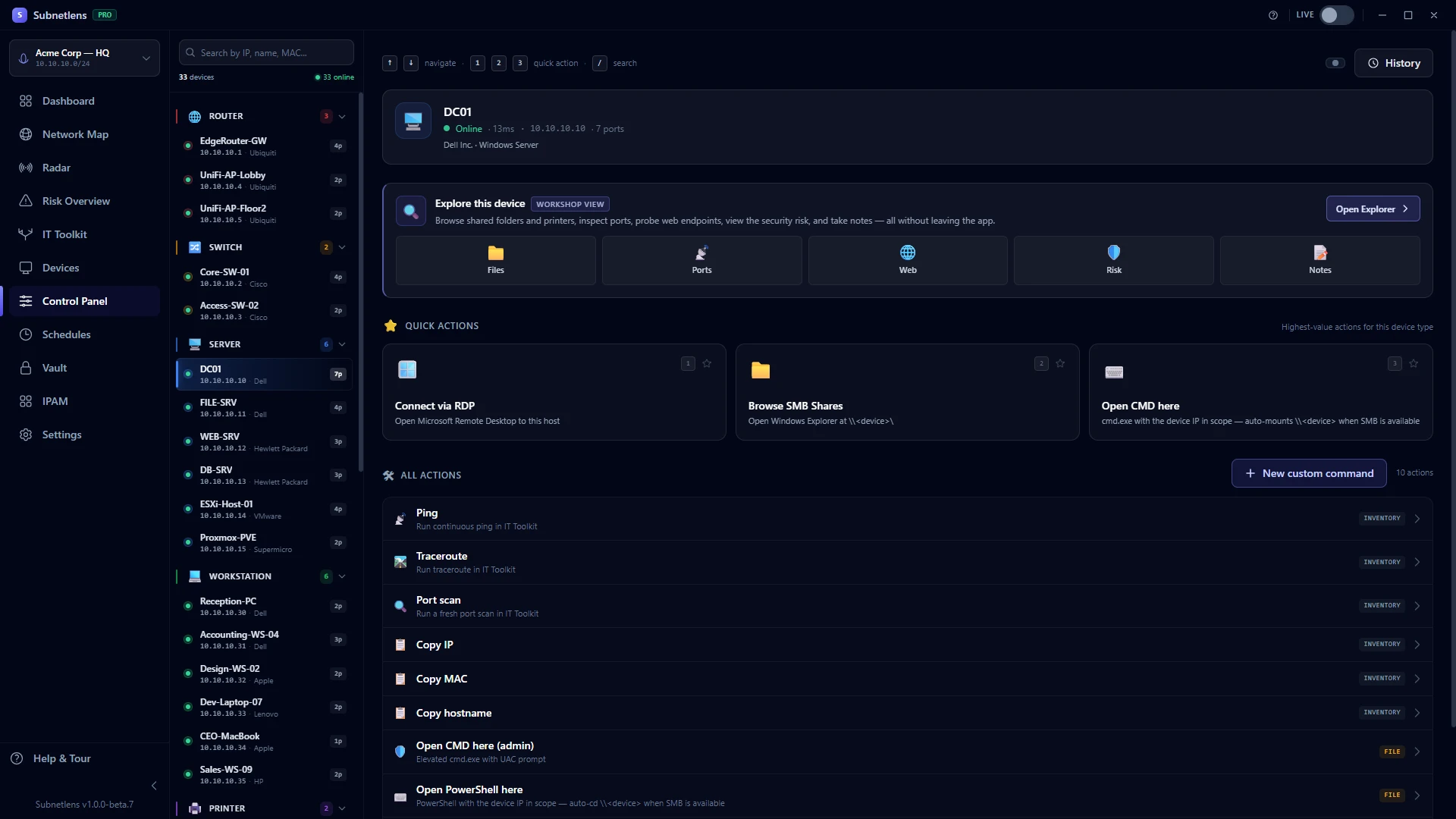This screenshot has width=1456, height=819.
Task: Click the Copy MAC clipboard icon
Action: tap(400, 679)
